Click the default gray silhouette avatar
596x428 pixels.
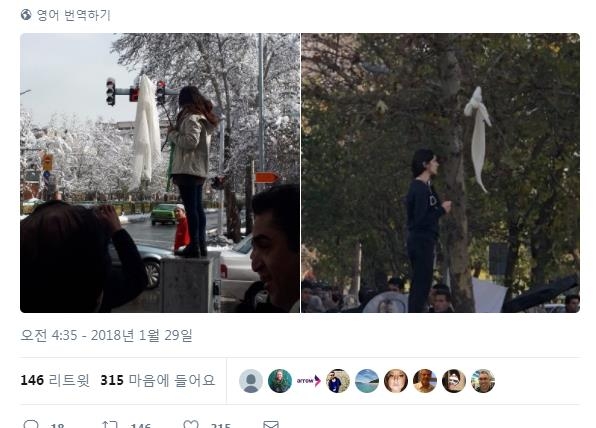click(x=251, y=380)
